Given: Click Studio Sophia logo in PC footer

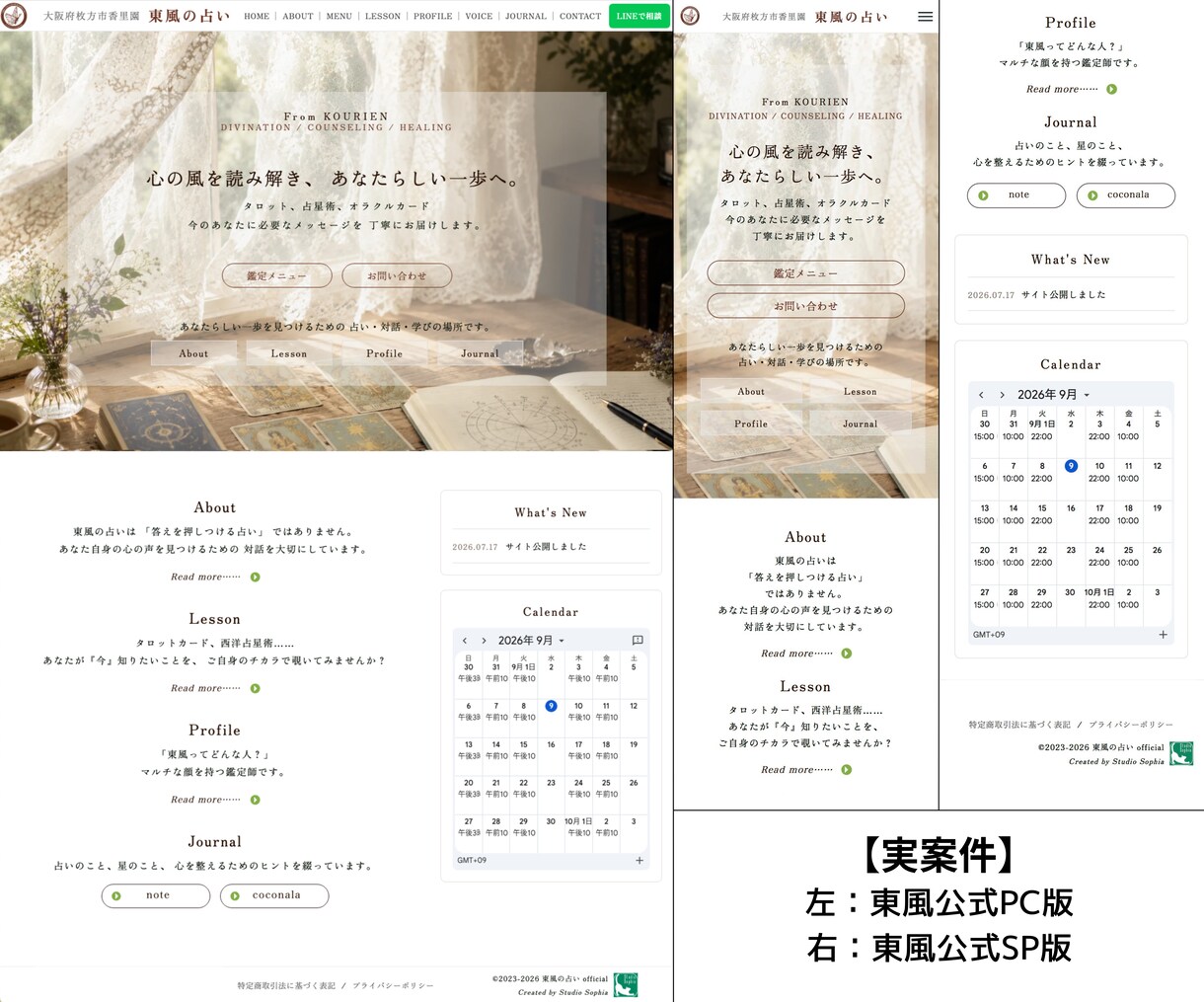Looking at the screenshot, I should tap(626, 984).
